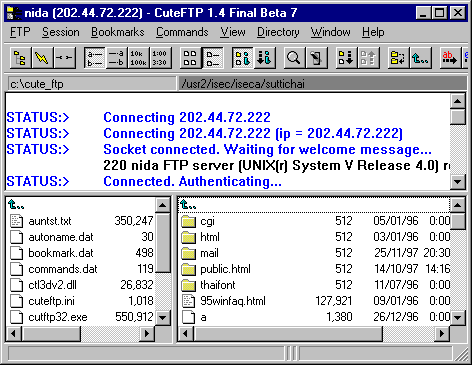
Task: Toggle sort by extension (—a —b) button
Action: 116,58
